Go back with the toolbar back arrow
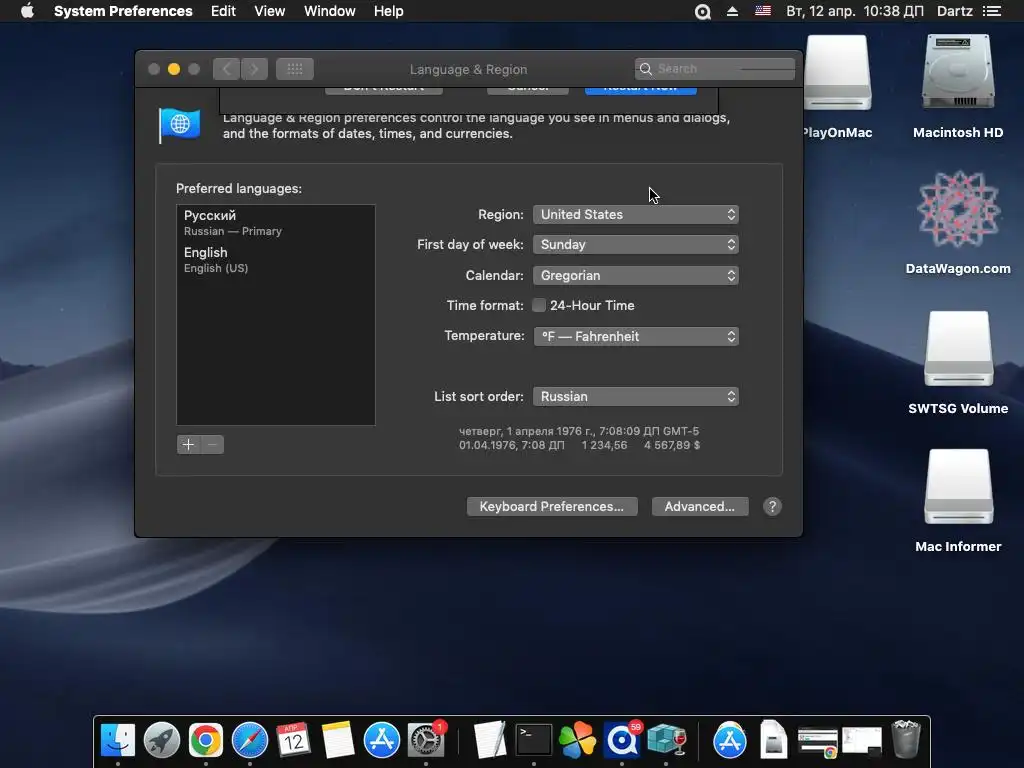Image resolution: width=1024 pixels, height=768 pixels. 226,69
